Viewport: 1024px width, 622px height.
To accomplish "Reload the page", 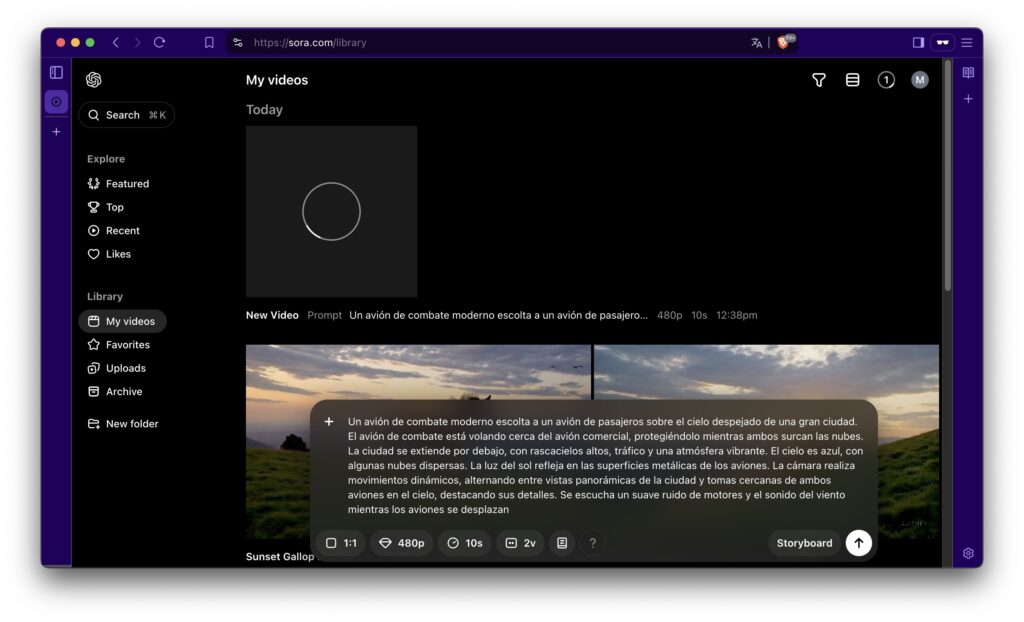I will tap(159, 42).
